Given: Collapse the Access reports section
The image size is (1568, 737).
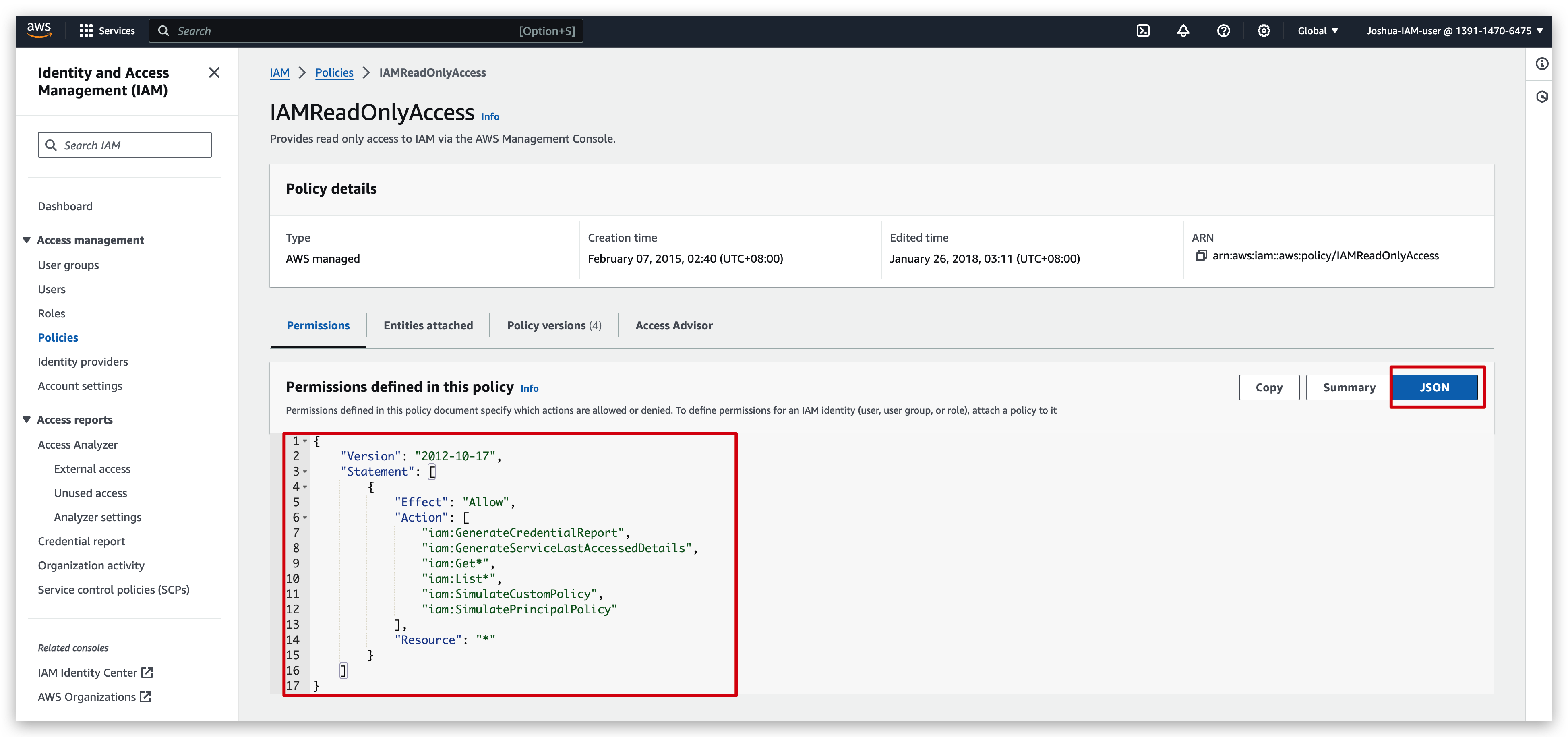Looking at the screenshot, I should coord(27,419).
